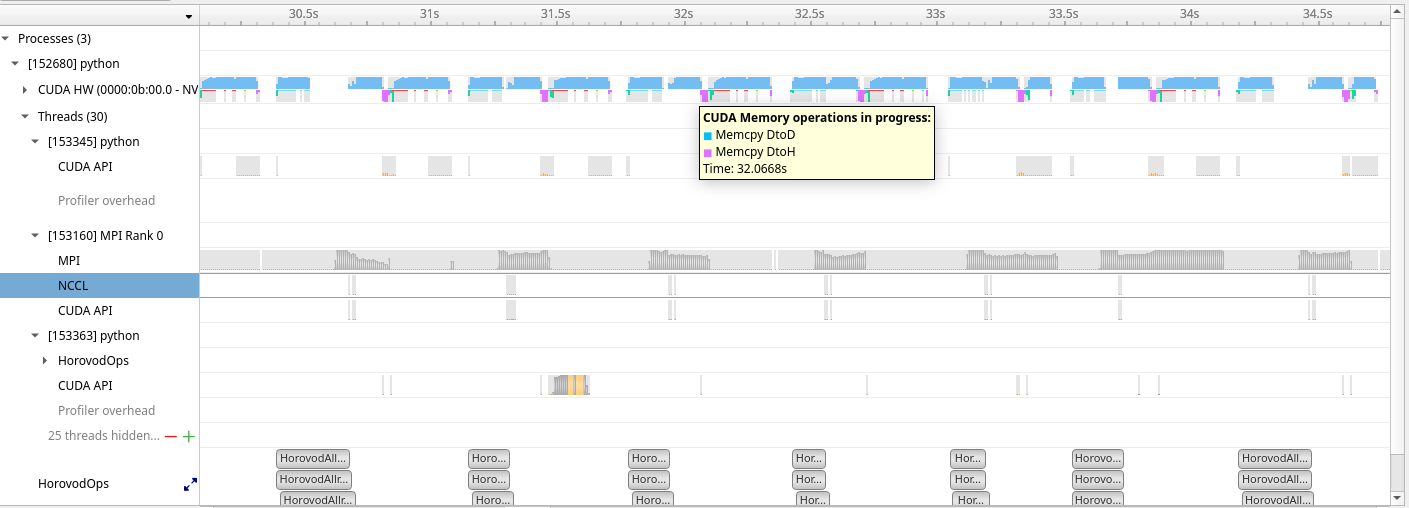Image resolution: width=1409 pixels, height=508 pixels.
Task: Click the Threads (30) label
Action: click(x=73, y=117)
